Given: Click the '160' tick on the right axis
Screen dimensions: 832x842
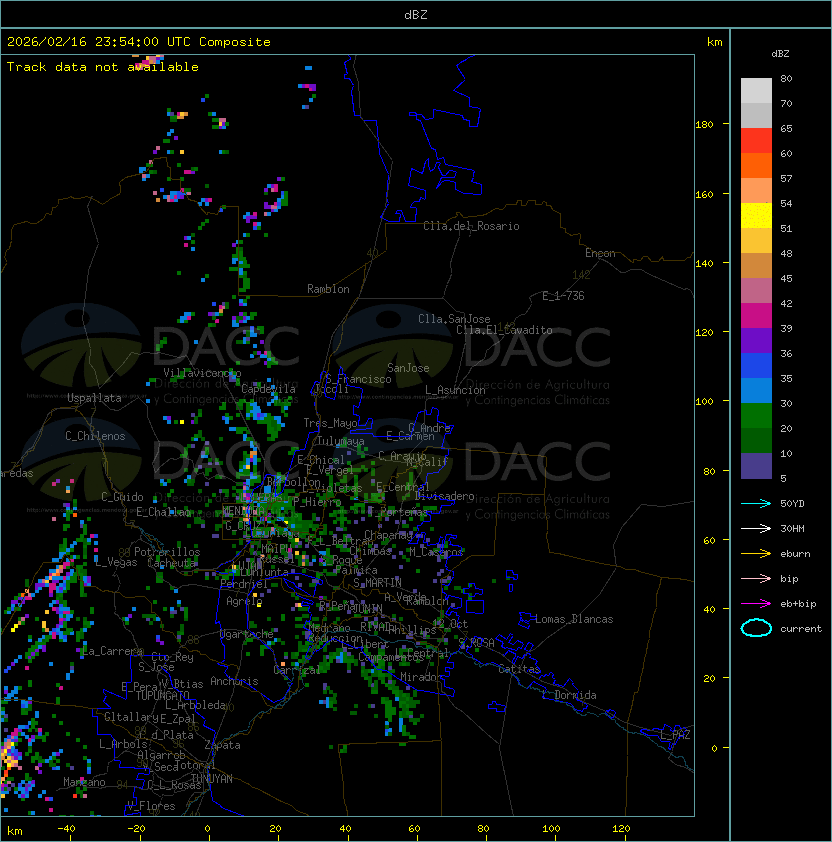Looking at the screenshot, I should (704, 194).
